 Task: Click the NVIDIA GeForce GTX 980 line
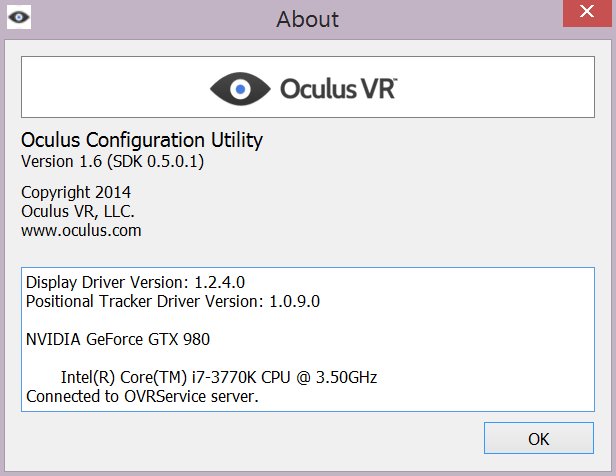(x=118, y=339)
